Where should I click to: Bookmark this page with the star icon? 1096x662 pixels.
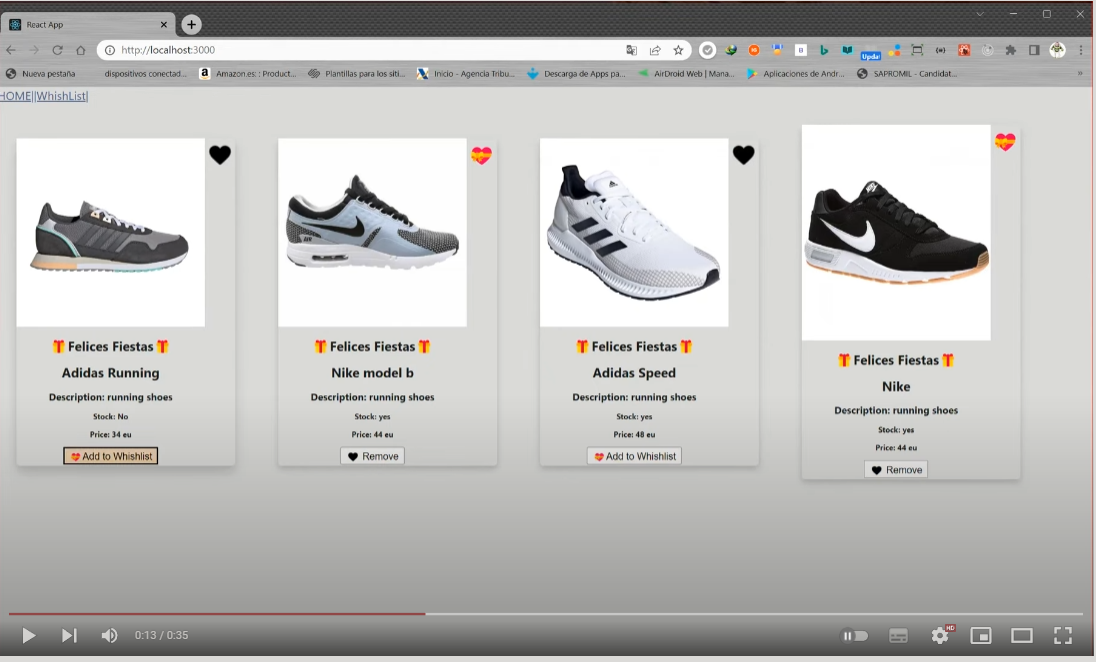(x=678, y=50)
